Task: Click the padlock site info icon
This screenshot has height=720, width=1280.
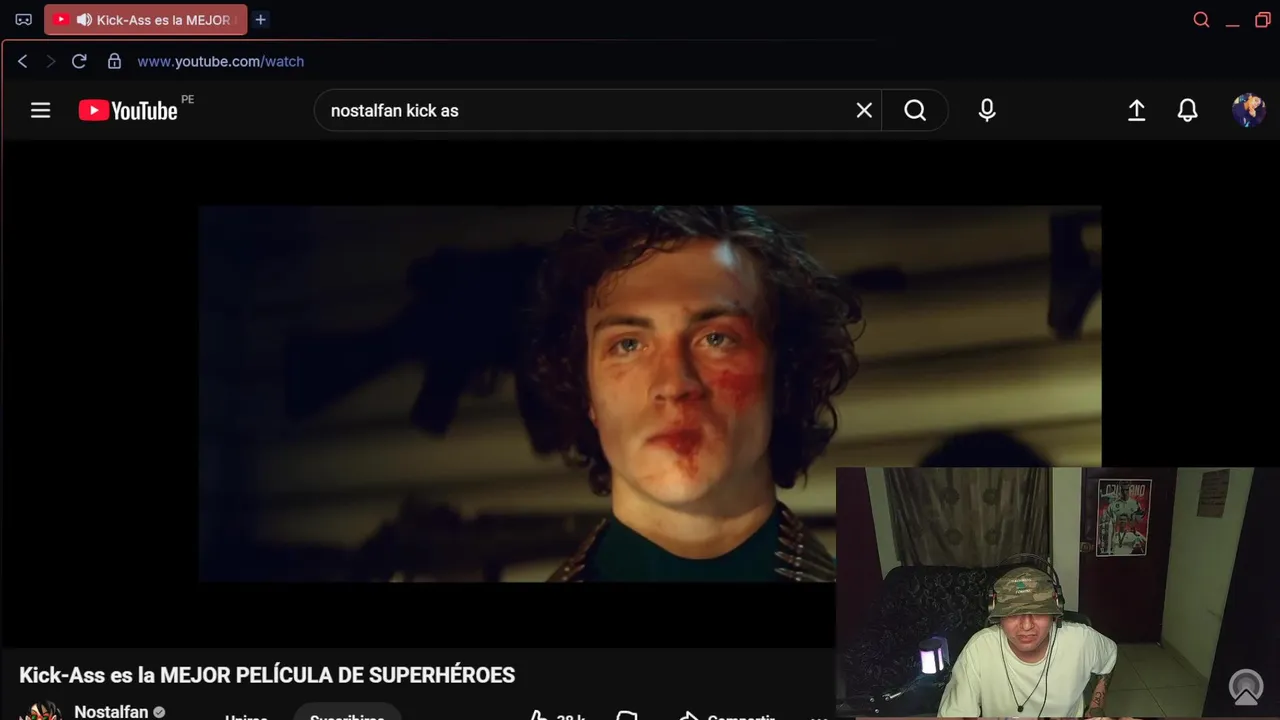Action: click(114, 61)
